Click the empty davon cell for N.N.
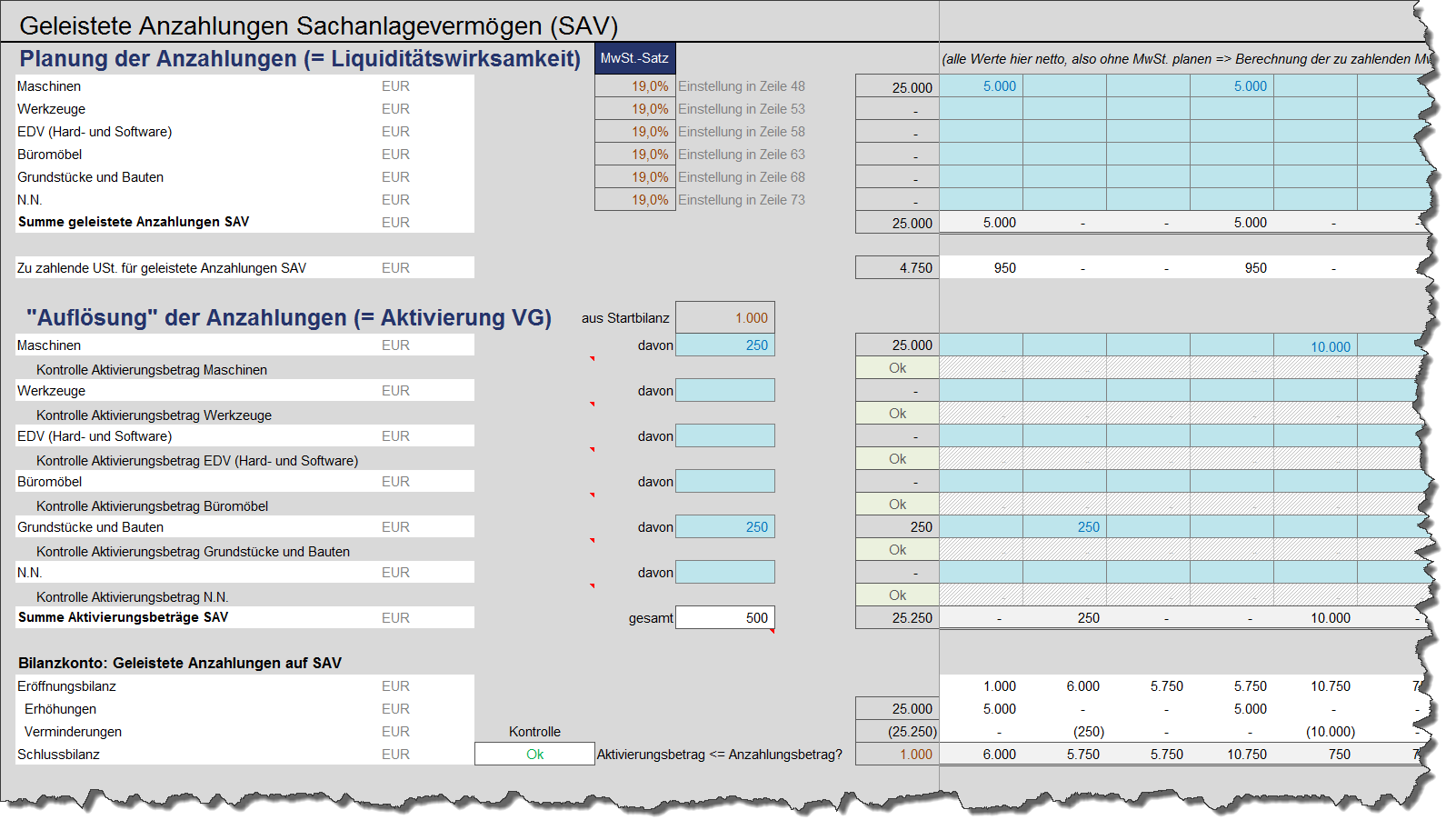This screenshot has width=1456, height=830. tap(725, 573)
